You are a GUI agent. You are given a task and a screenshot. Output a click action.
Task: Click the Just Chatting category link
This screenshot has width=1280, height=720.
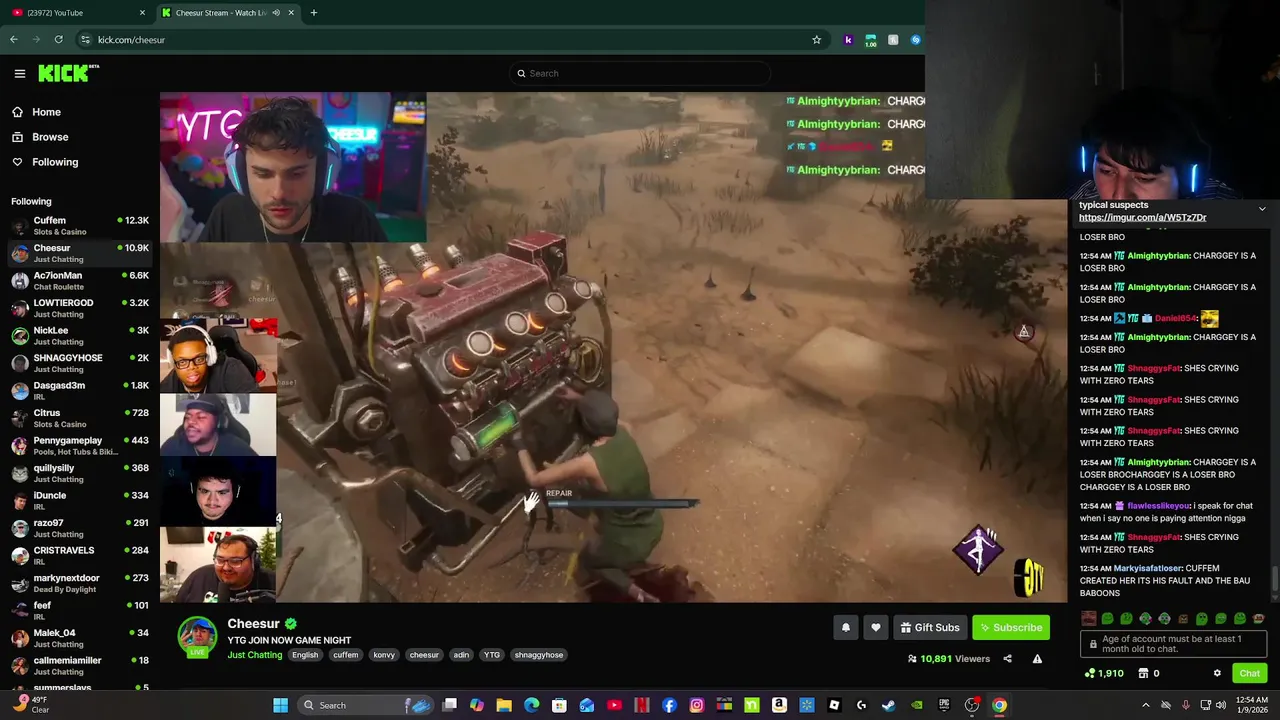pos(254,655)
